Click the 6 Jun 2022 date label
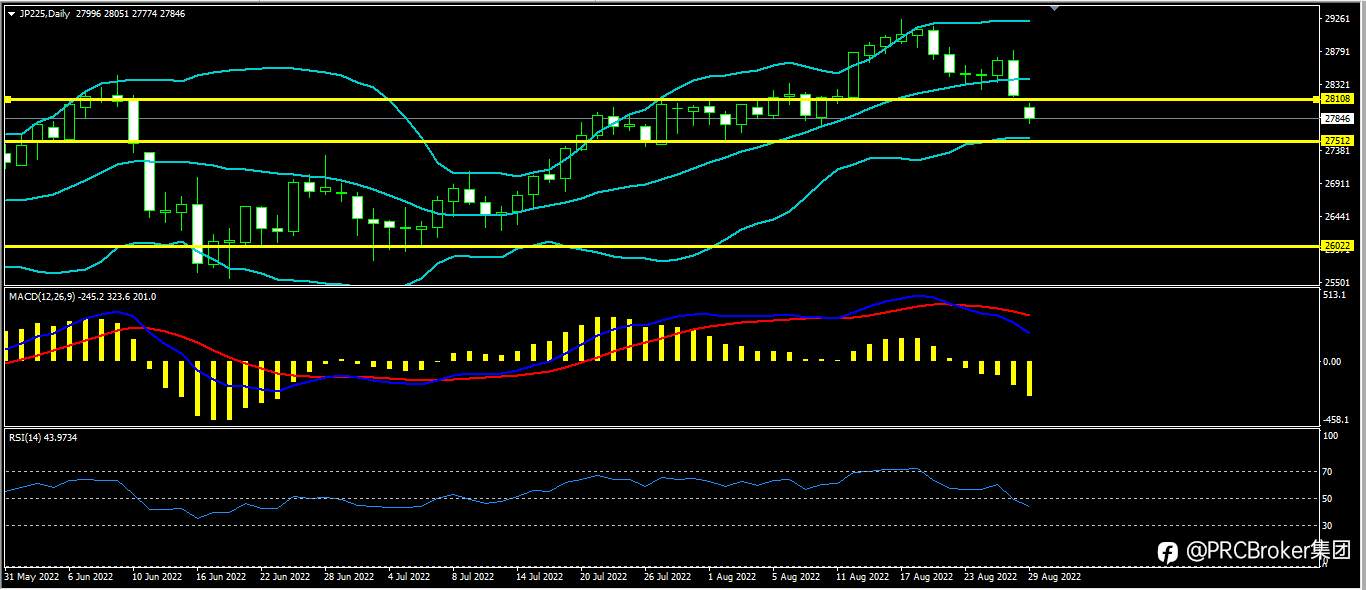 (x=92, y=577)
